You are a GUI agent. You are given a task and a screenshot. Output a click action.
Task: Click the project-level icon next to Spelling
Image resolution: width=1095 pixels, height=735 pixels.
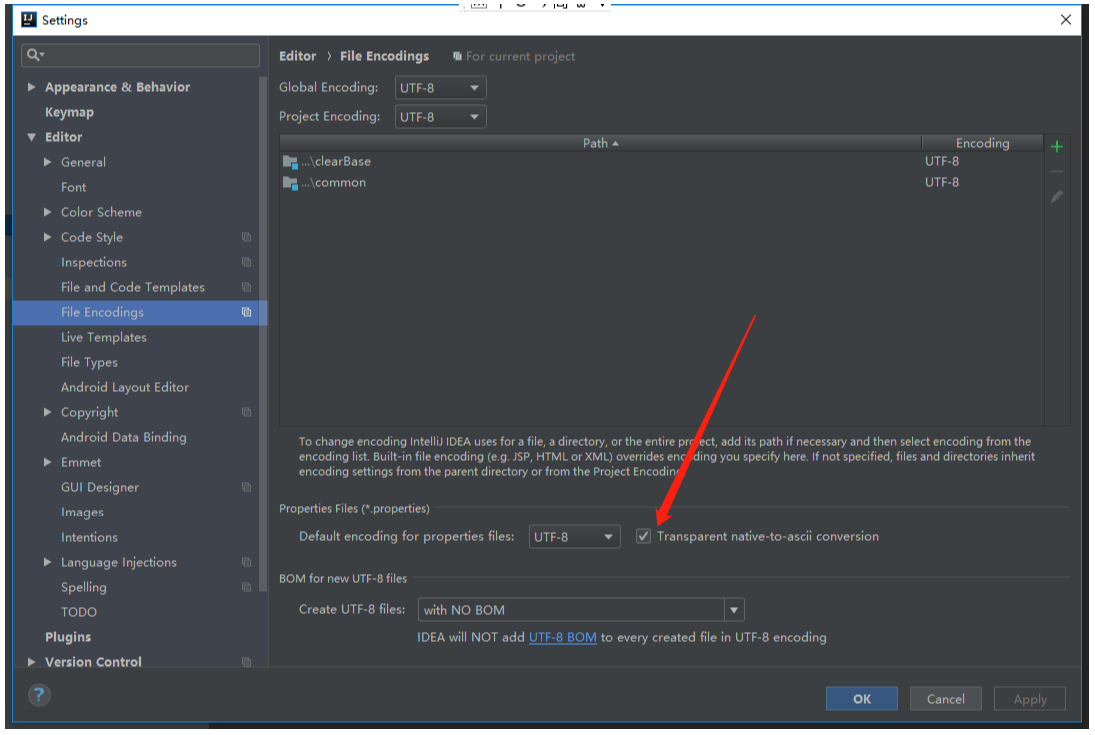(247, 587)
